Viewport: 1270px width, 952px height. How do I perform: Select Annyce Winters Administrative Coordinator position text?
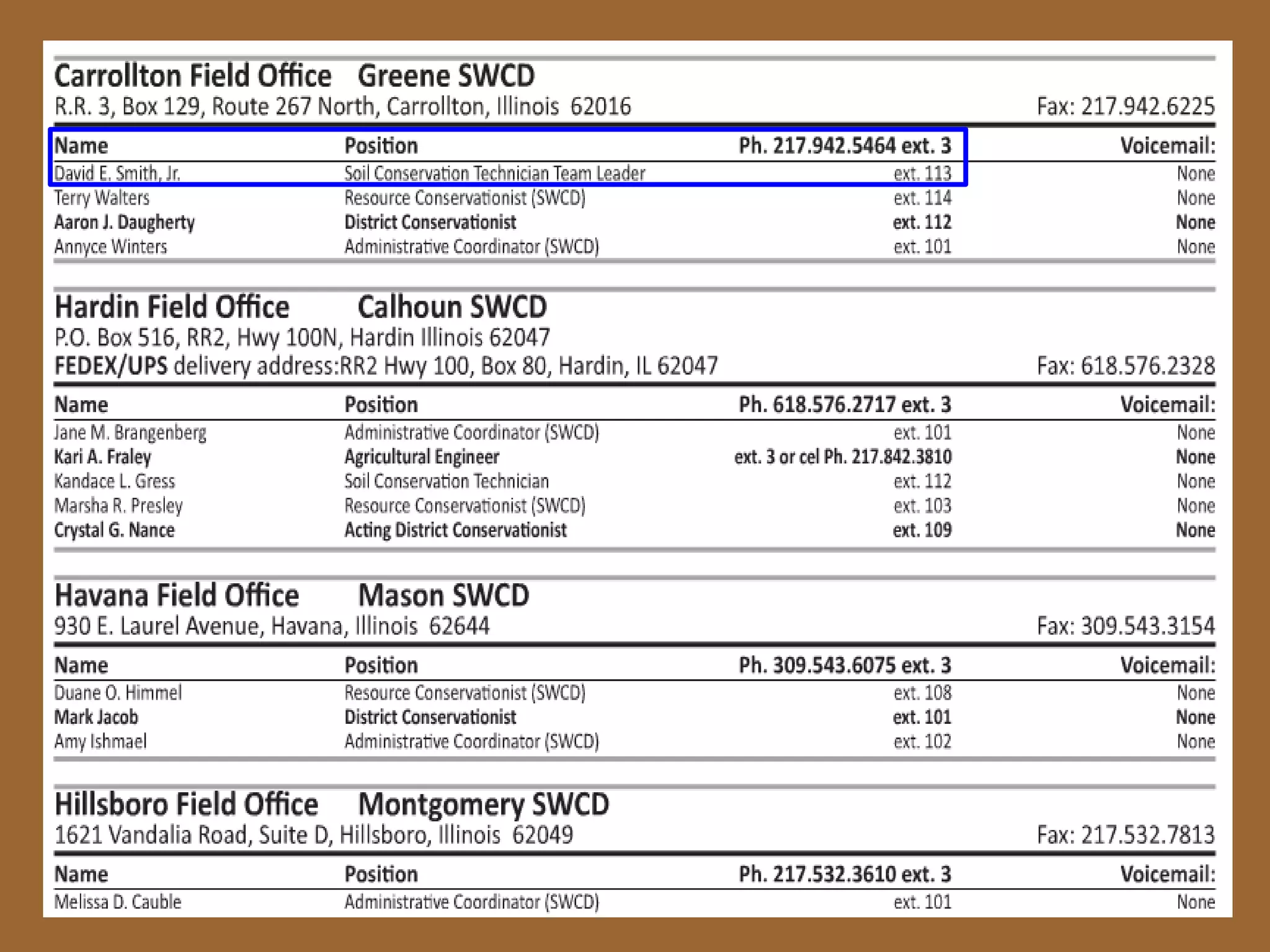point(471,247)
